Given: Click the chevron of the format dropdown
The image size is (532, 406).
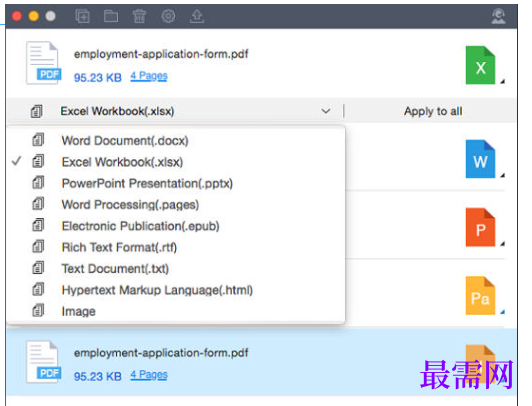Looking at the screenshot, I should tap(326, 111).
